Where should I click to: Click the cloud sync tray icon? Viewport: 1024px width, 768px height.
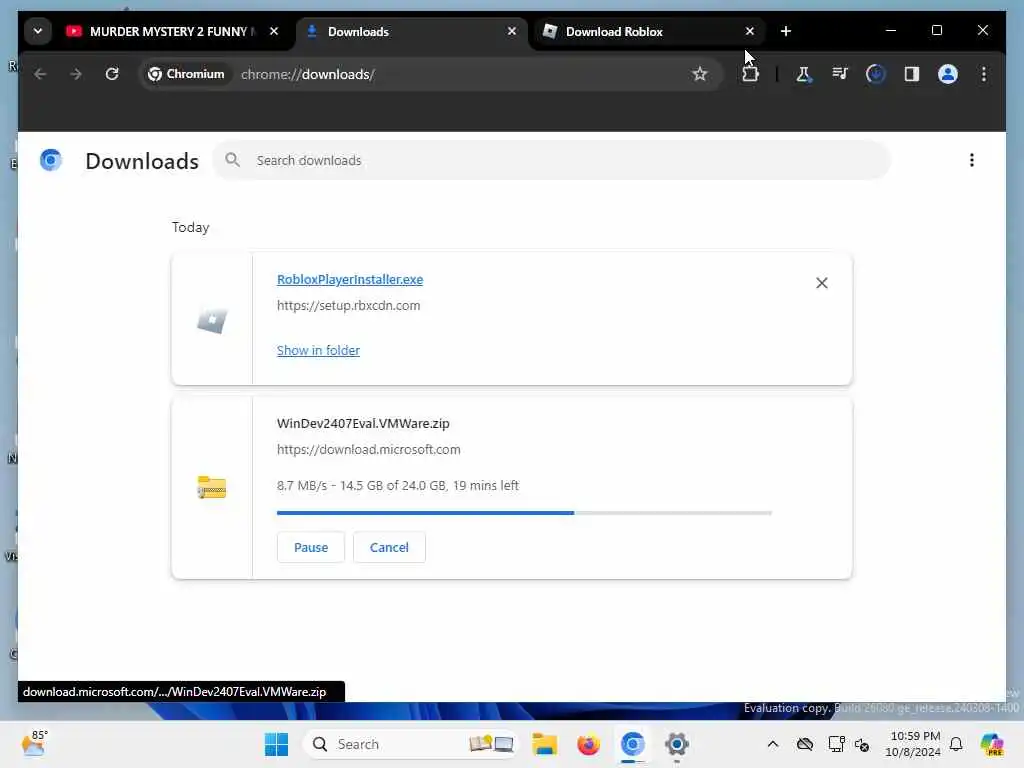[x=805, y=744]
